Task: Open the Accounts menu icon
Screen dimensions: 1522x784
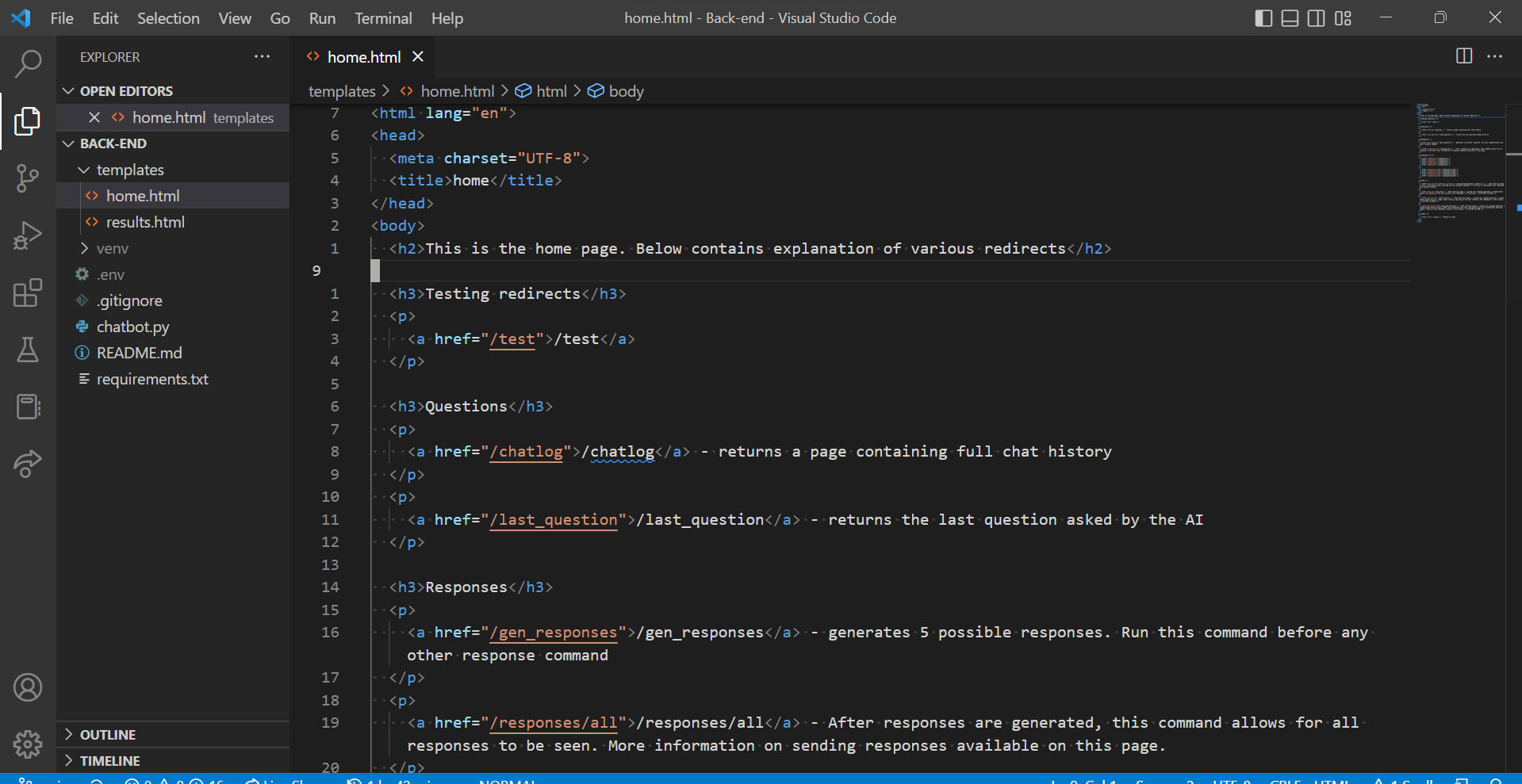Action: coord(28,687)
